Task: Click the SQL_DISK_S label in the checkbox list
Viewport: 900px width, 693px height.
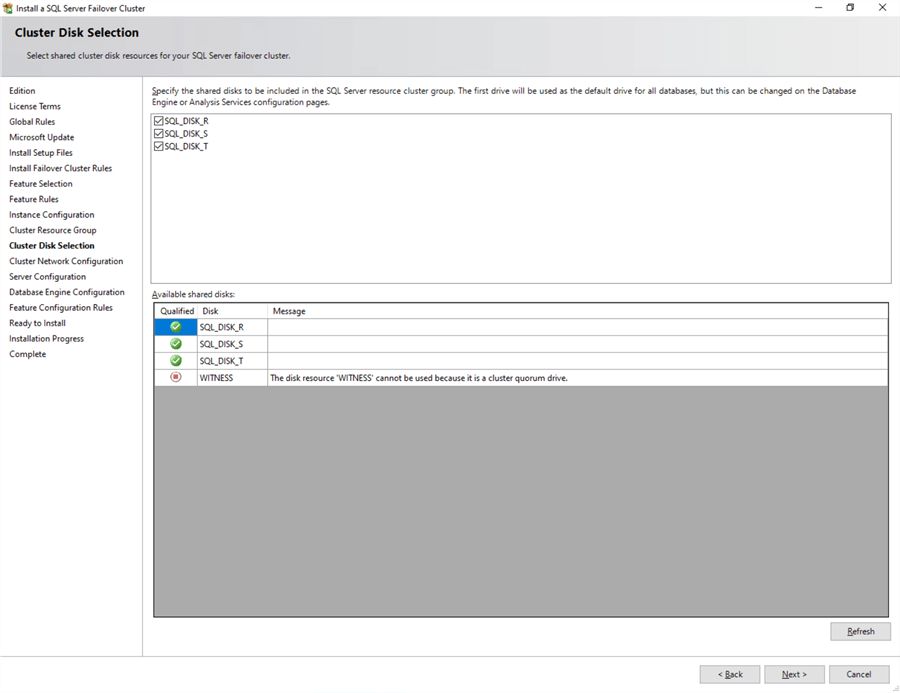Action: [187, 134]
